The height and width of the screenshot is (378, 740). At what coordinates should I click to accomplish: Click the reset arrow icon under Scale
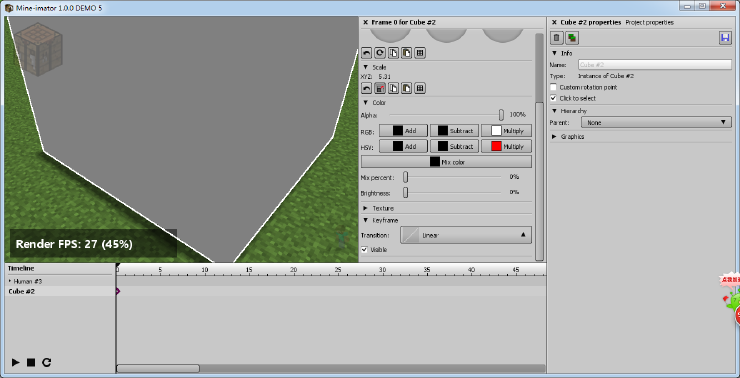pyautogui.click(x=366, y=88)
